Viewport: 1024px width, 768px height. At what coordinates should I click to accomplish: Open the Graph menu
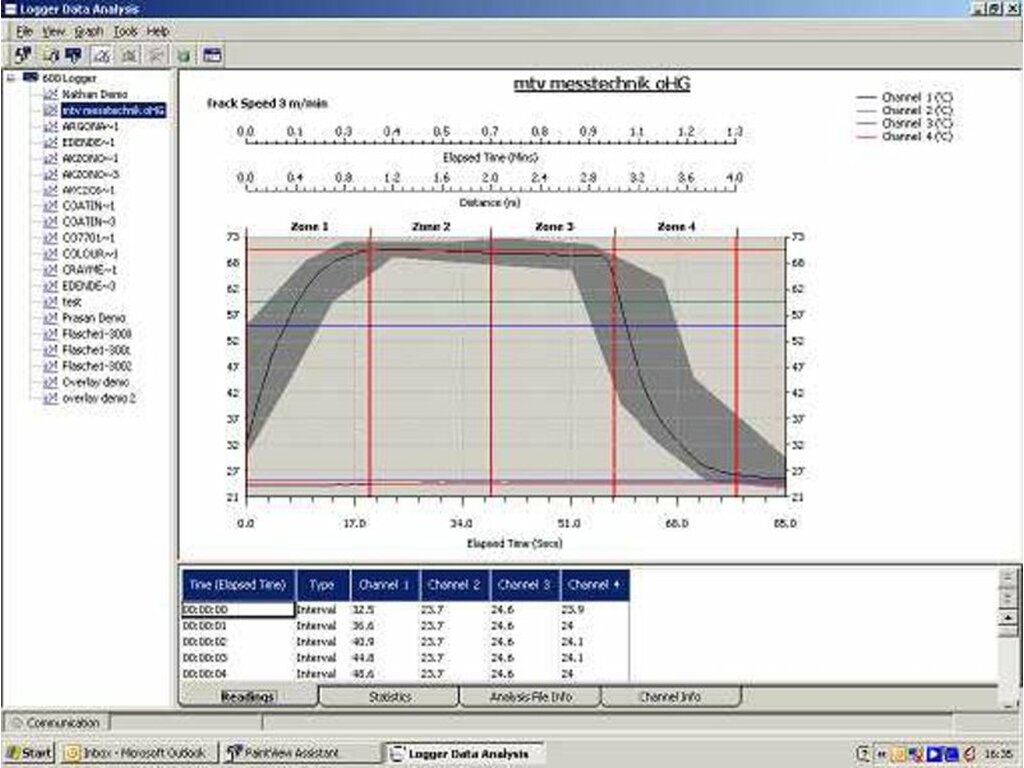pos(89,31)
